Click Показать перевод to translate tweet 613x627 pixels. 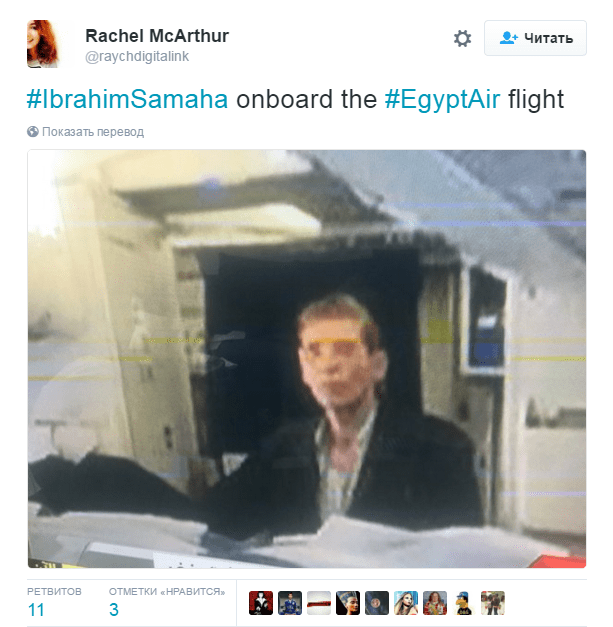[x=93, y=132]
